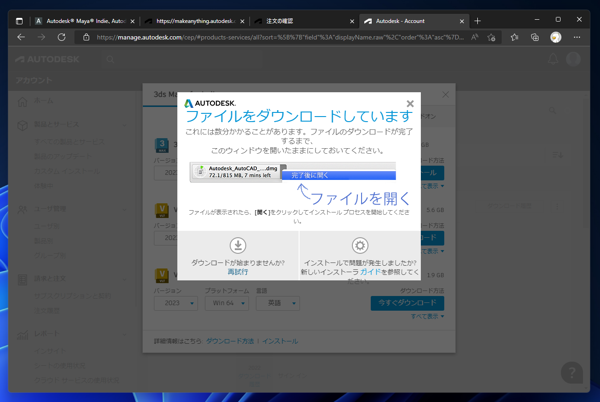Click the products list search icon
The image size is (600, 402).
click(x=553, y=111)
